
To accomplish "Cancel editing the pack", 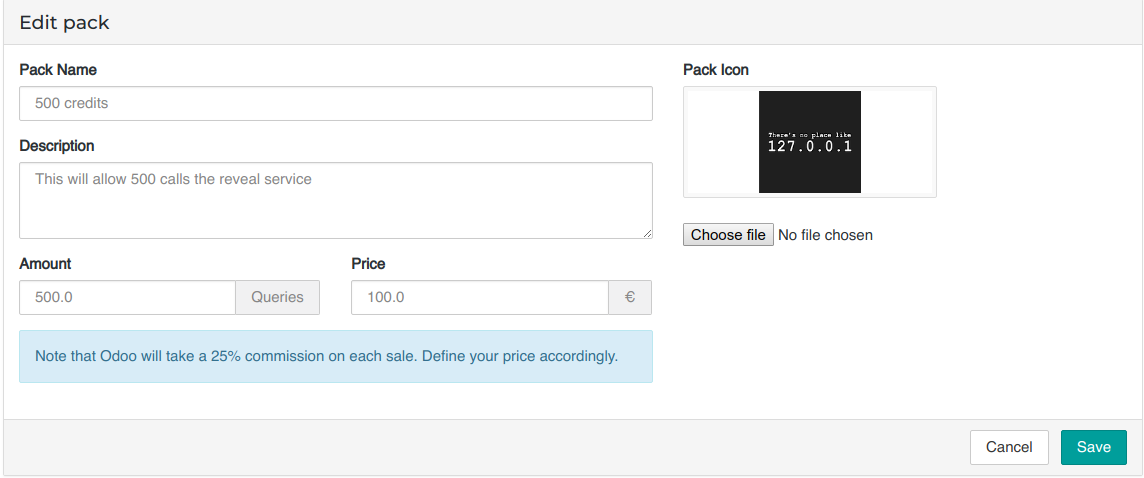I will pyautogui.click(x=1008, y=447).
